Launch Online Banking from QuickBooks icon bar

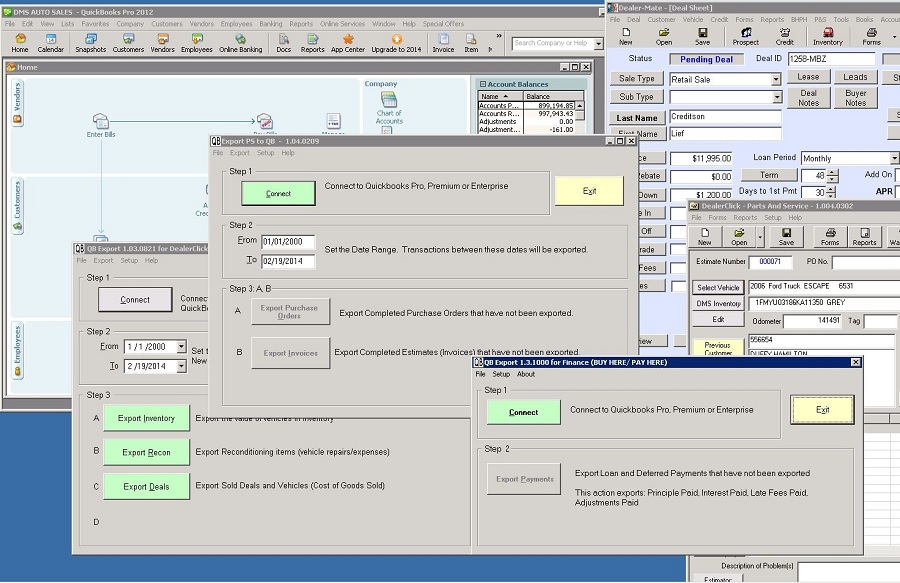click(x=240, y=43)
